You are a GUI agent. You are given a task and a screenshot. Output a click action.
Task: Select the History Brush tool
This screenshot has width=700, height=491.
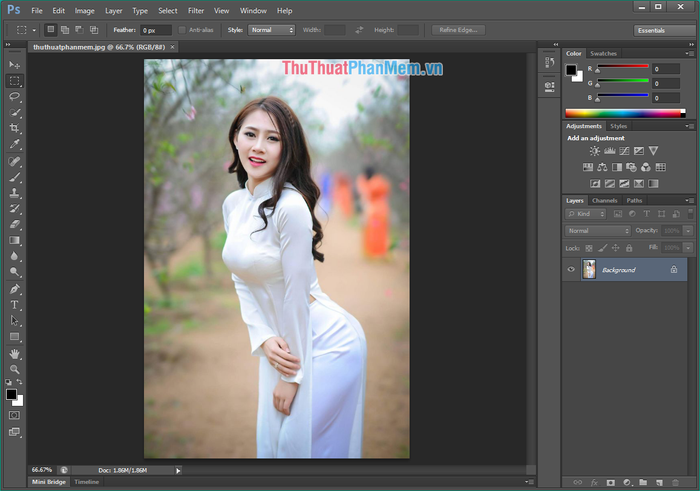14,208
